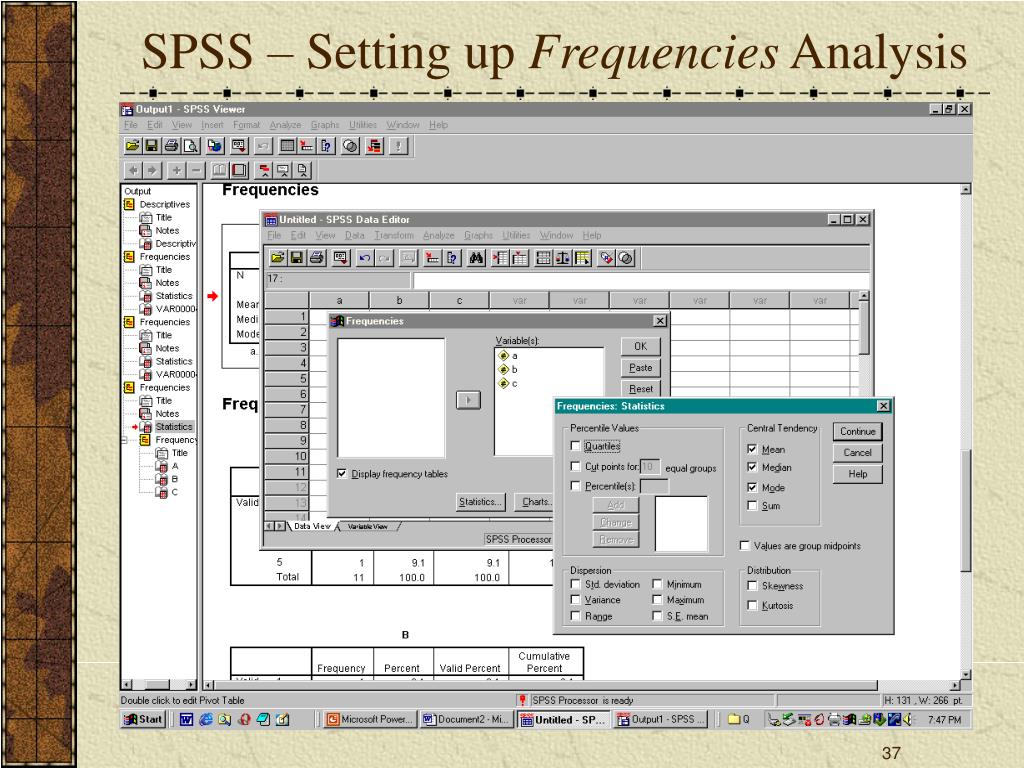Click Save icon in Data Editor toolbar

point(297,258)
